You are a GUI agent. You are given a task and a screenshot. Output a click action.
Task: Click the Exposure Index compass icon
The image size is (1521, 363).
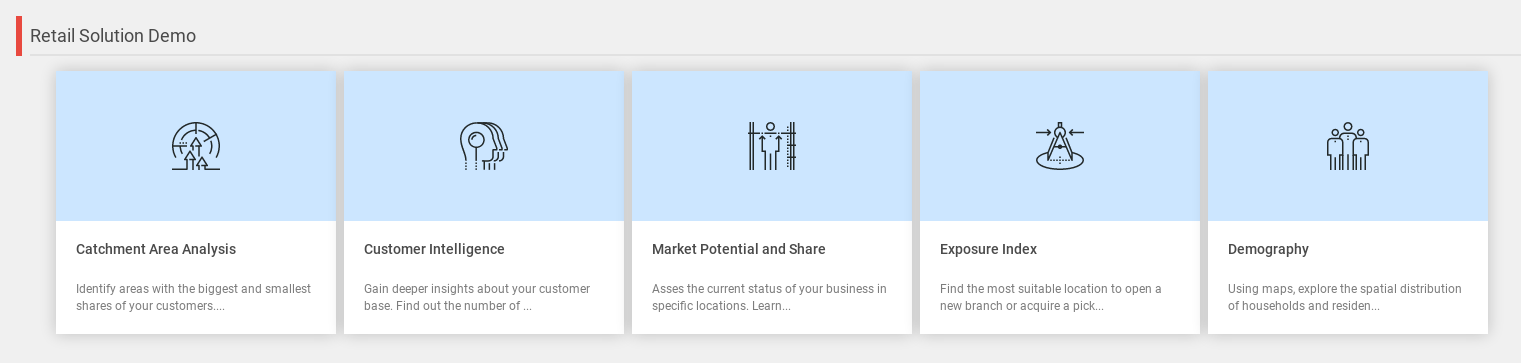[x=1060, y=146]
